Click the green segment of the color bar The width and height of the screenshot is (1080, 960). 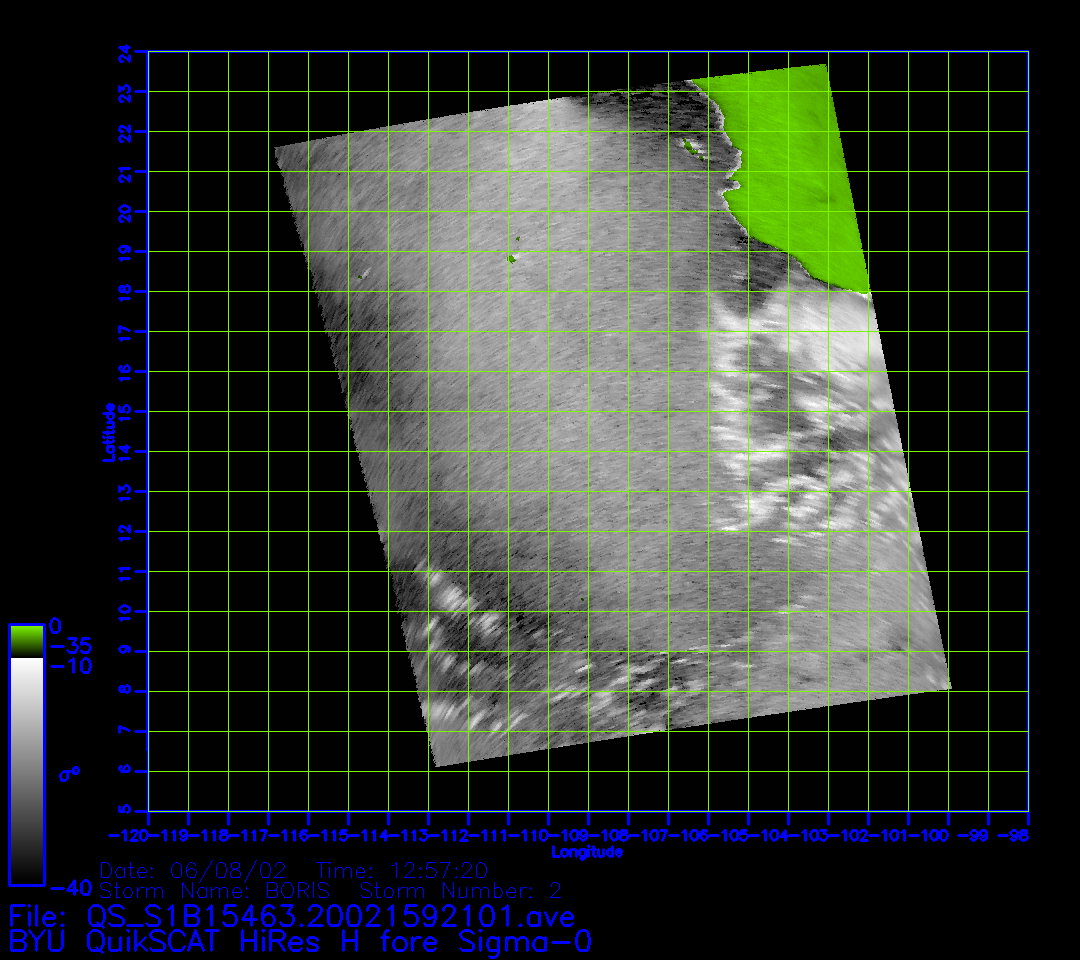coord(26,640)
